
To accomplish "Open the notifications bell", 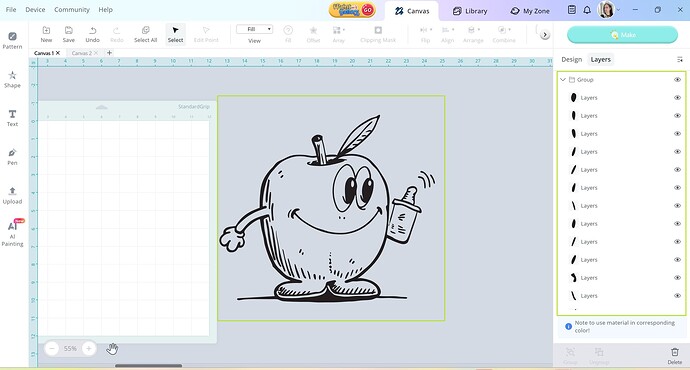I will 587,10.
